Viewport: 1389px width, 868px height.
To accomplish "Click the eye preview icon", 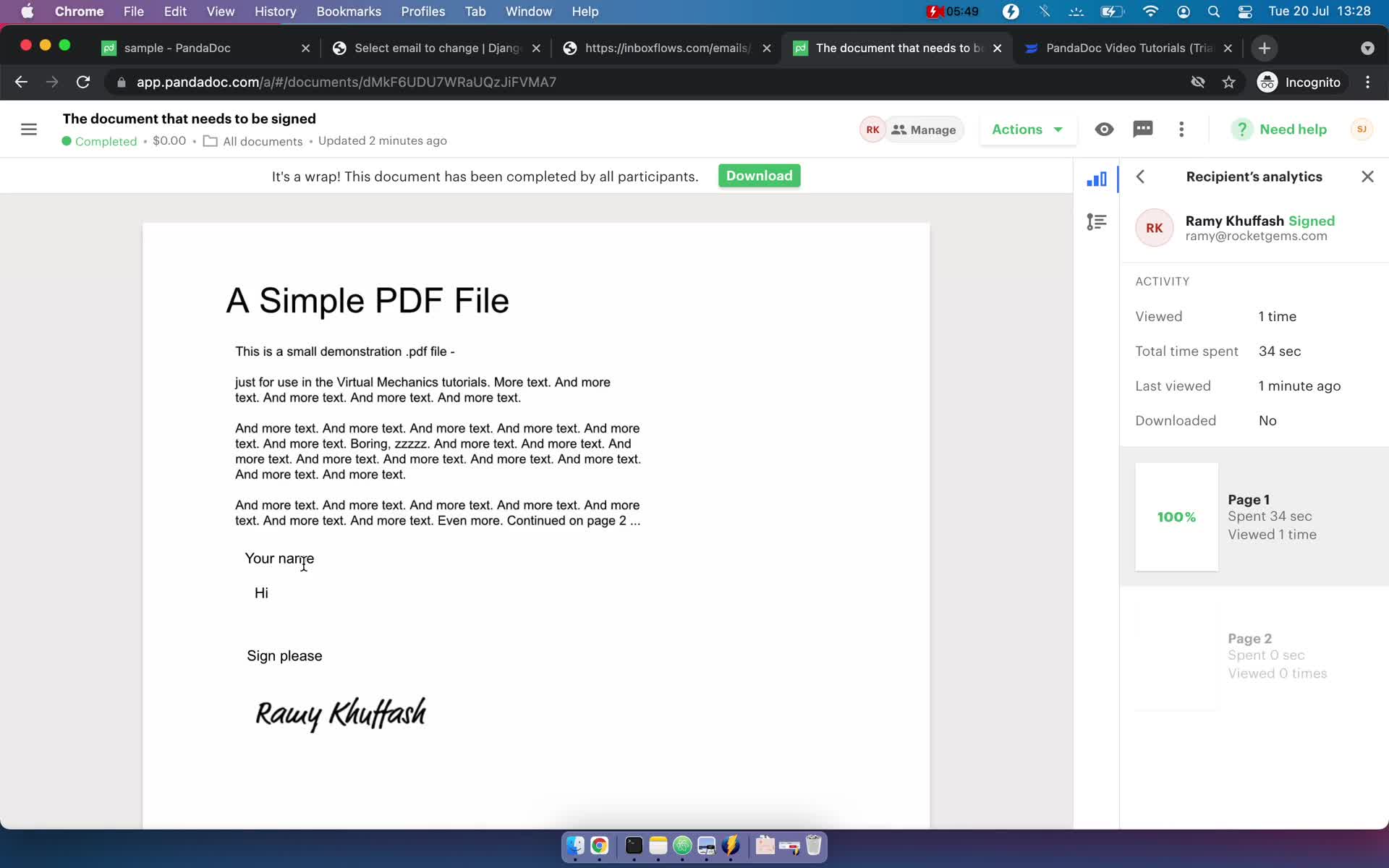I will tap(1104, 129).
